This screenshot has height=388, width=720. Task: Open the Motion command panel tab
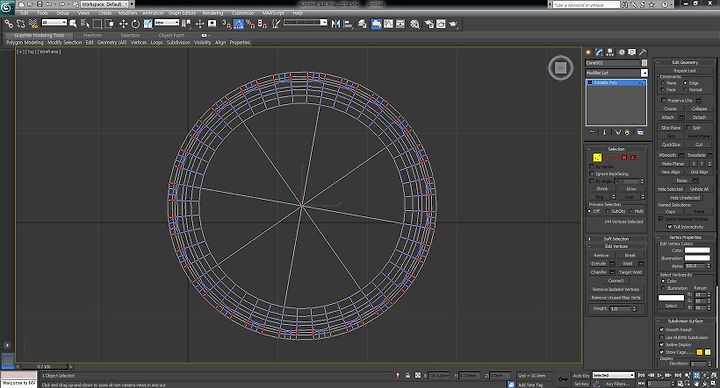(x=621, y=52)
